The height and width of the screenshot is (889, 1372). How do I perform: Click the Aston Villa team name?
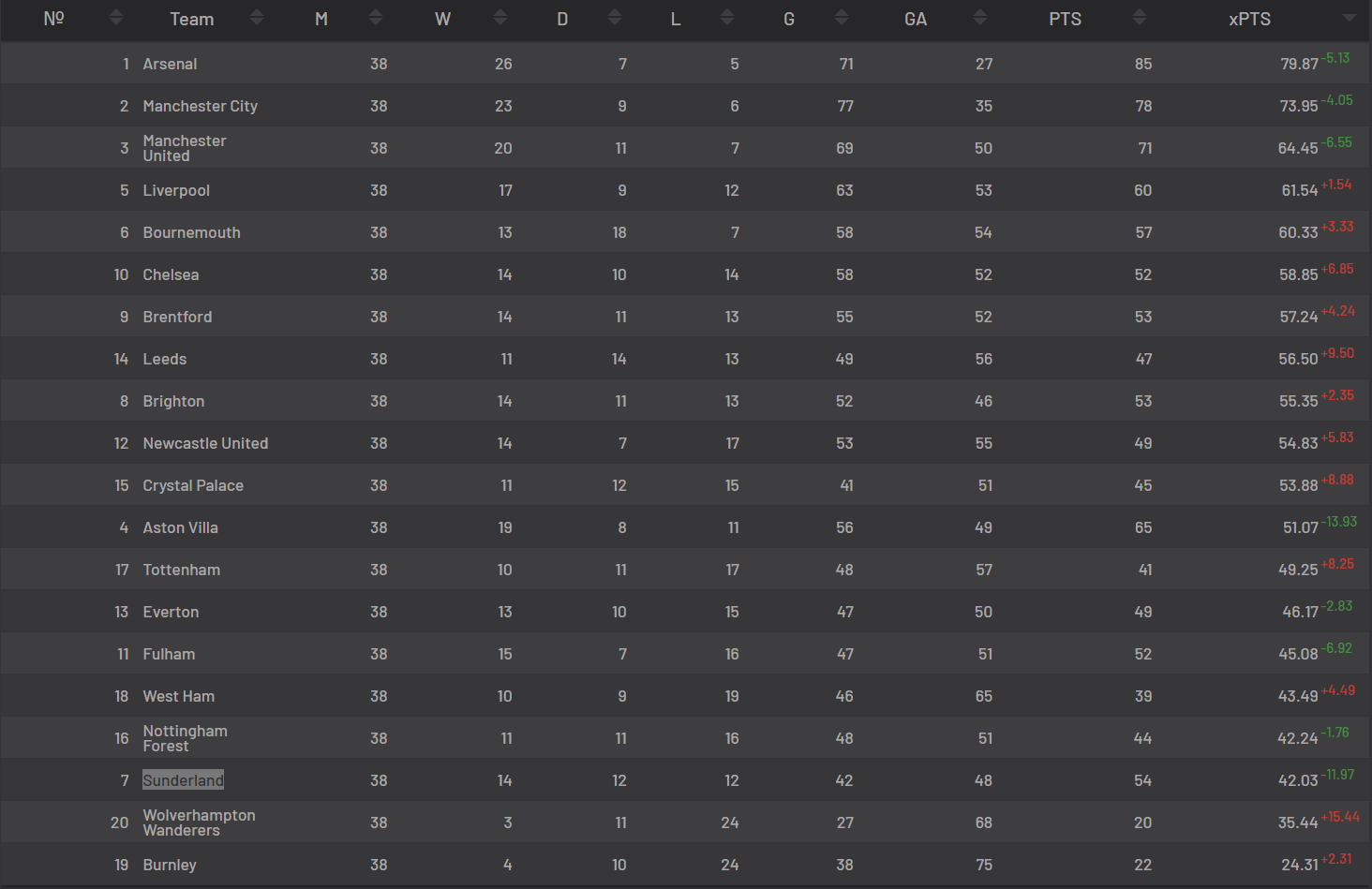180,527
